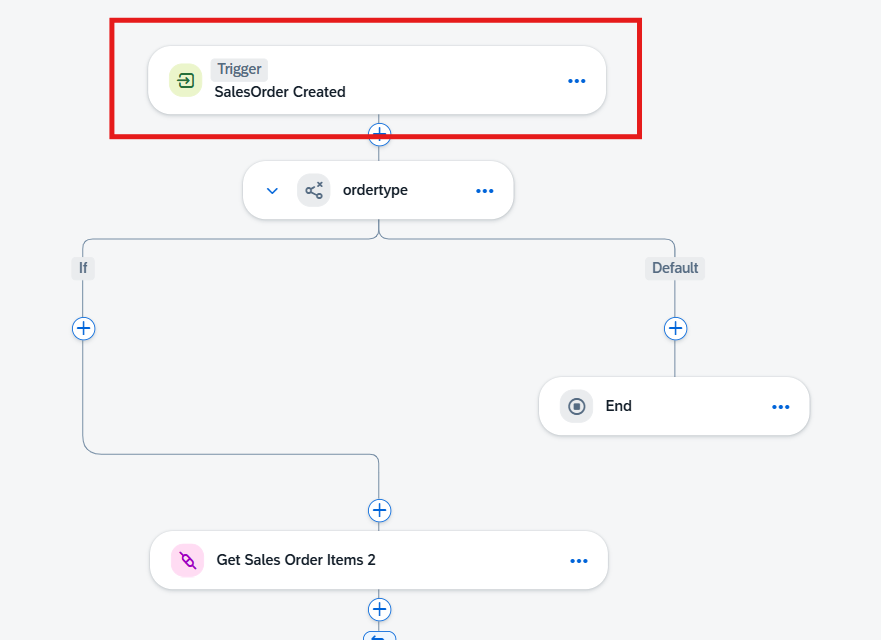
Task: Select the ordertype condition card
Action: click(378, 190)
